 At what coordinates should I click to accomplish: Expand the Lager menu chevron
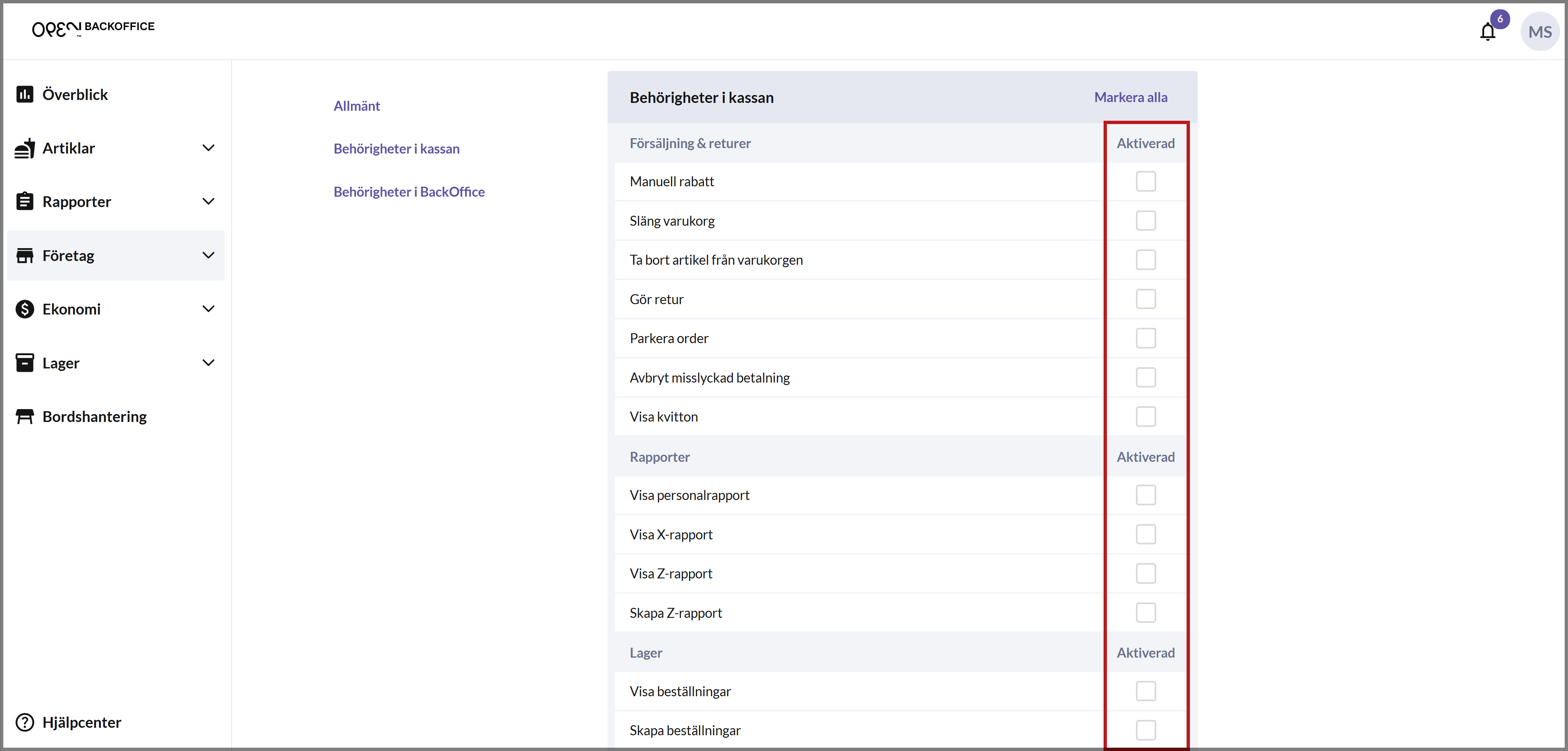point(208,363)
